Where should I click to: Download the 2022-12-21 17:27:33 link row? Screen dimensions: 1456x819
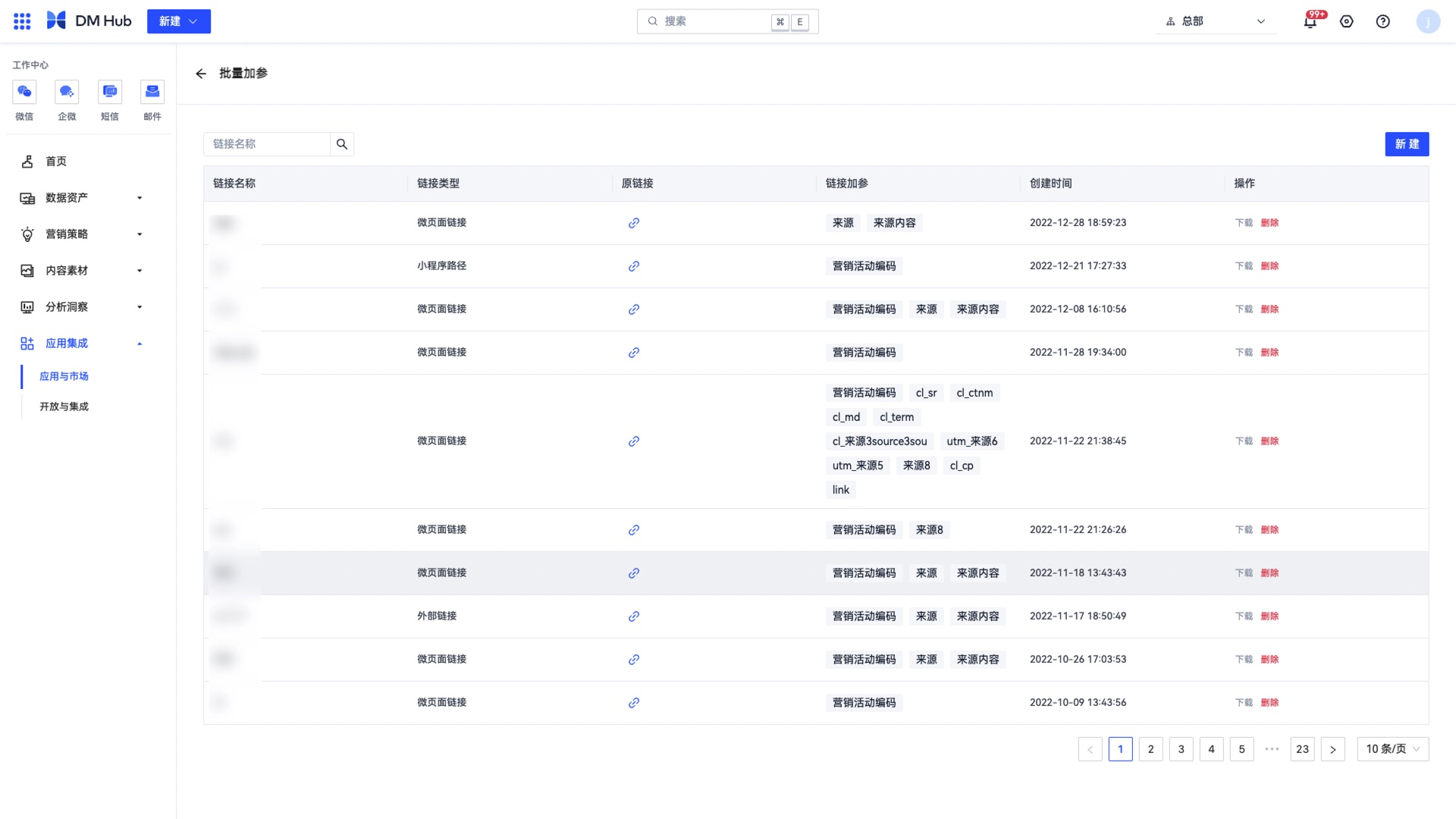1244,266
